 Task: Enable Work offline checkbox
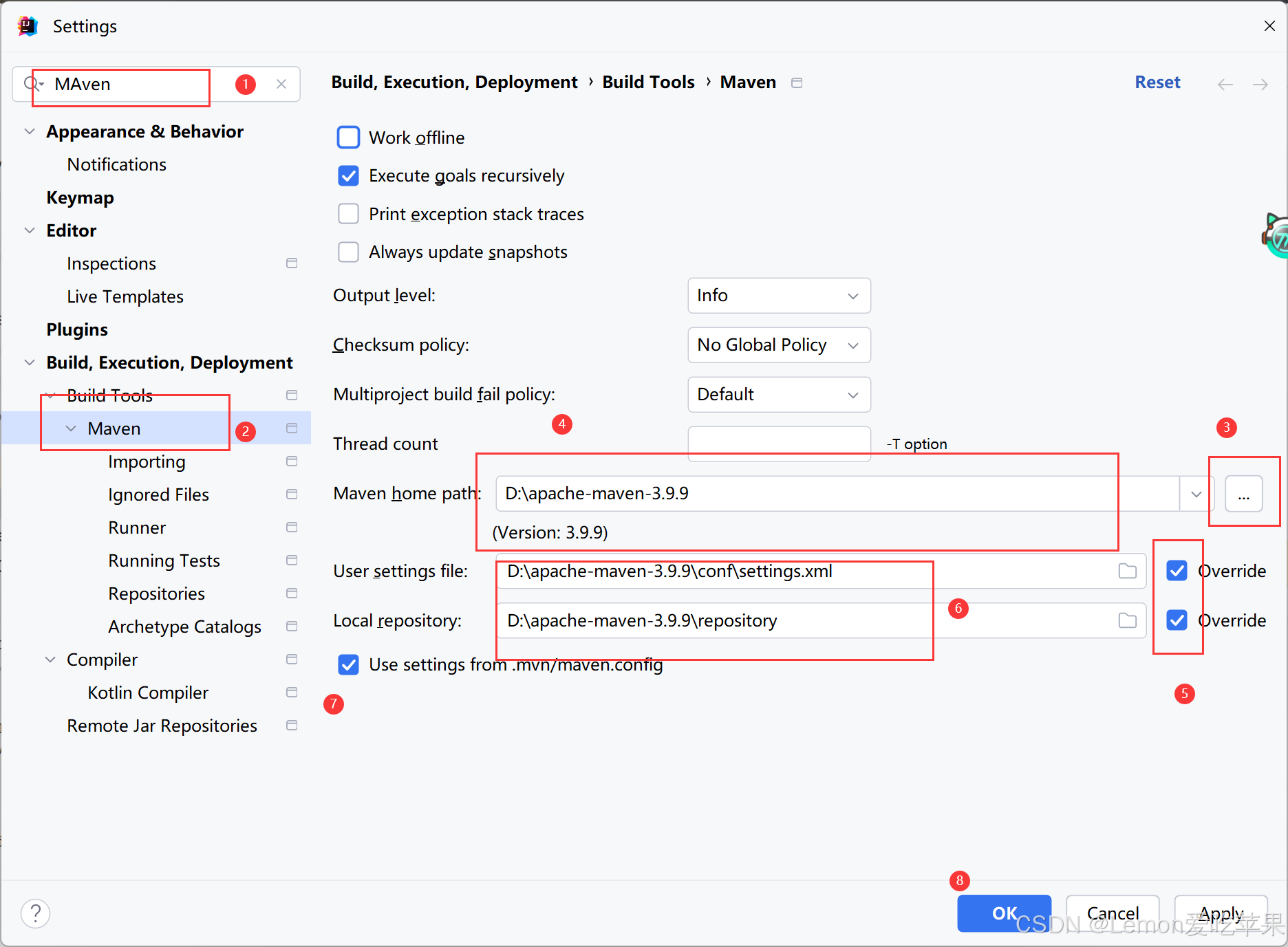[349, 138]
